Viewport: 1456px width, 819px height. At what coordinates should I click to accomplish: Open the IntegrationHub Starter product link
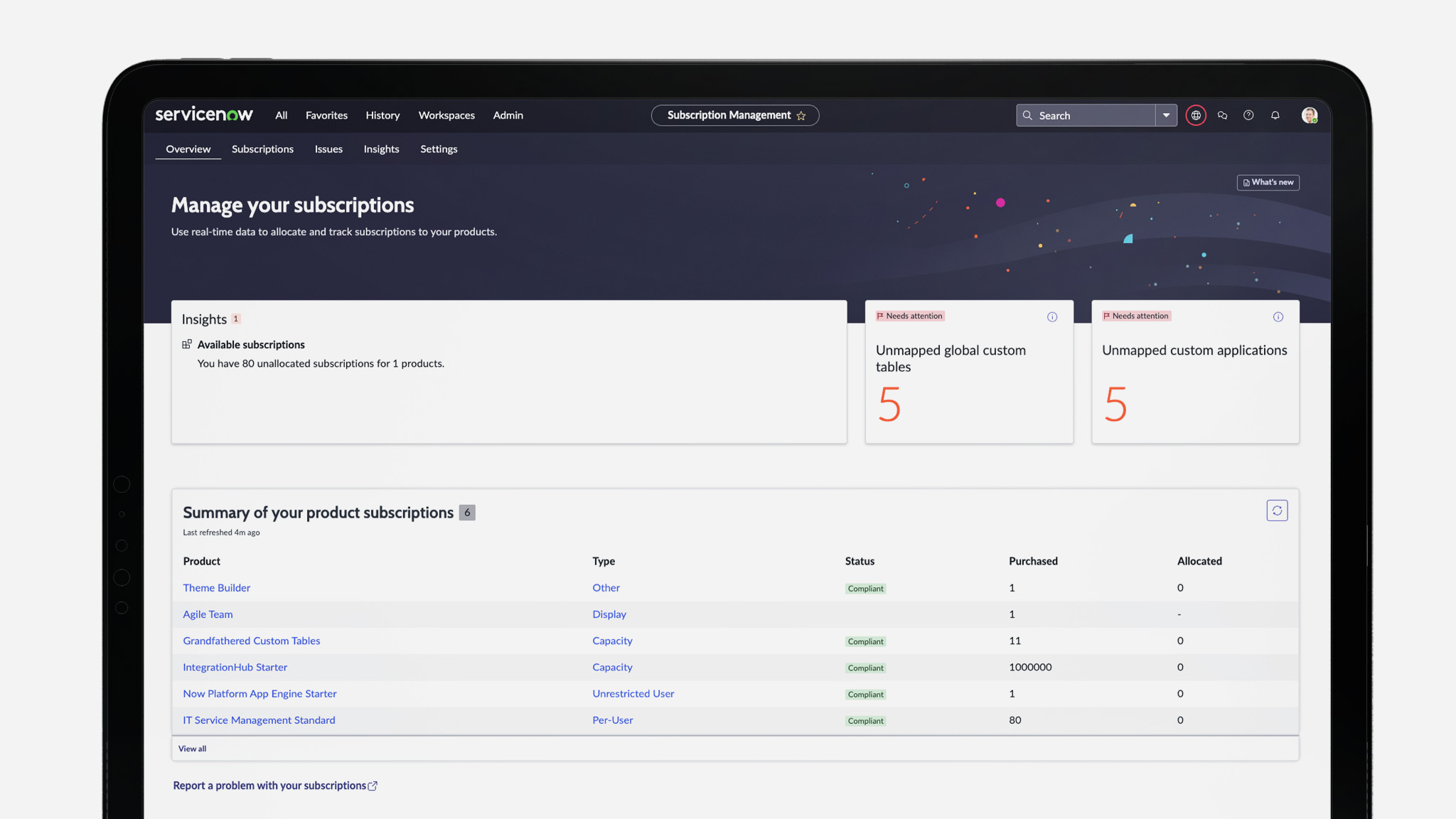pyautogui.click(x=235, y=668)
